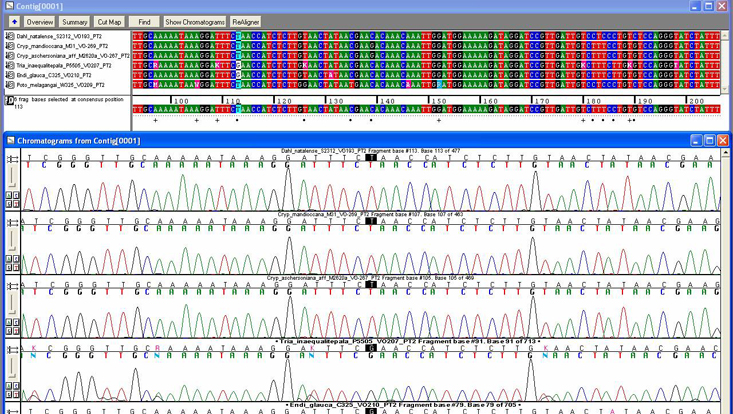
Task: Minimize the Contig[0001] window
Action: [x=696, y=6]
